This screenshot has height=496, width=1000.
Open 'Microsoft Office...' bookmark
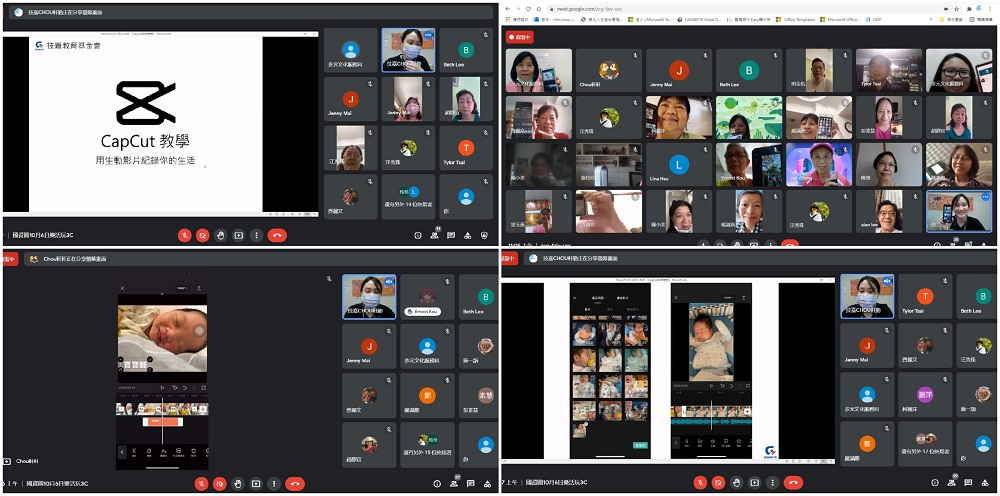click(842, 20)
